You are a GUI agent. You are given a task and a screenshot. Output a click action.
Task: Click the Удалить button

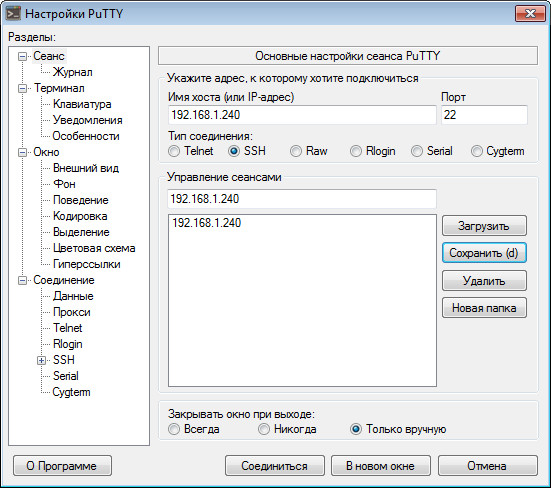[x=484, y=280]
